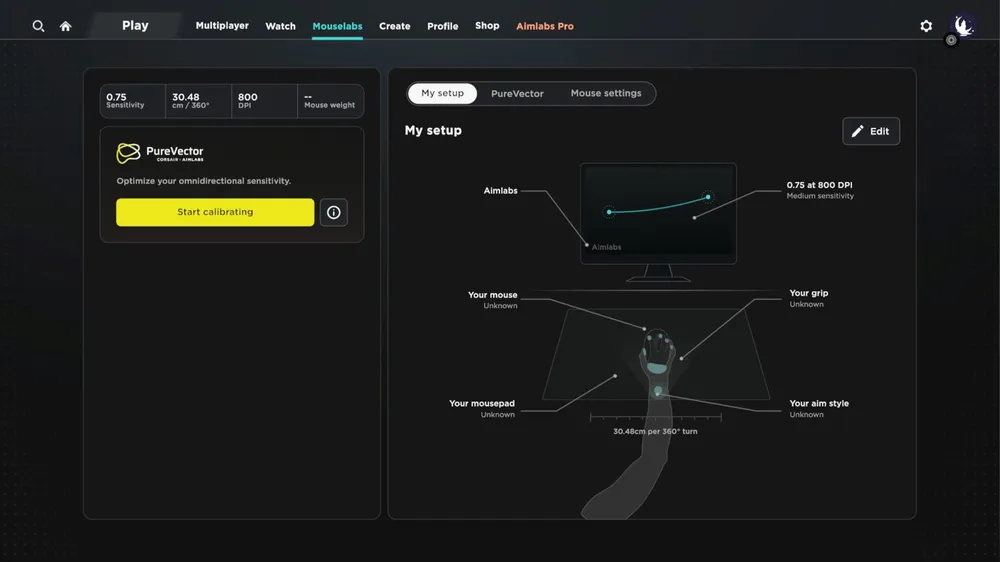
Task: Click the PureVector logo
Action: pos(160,153)
